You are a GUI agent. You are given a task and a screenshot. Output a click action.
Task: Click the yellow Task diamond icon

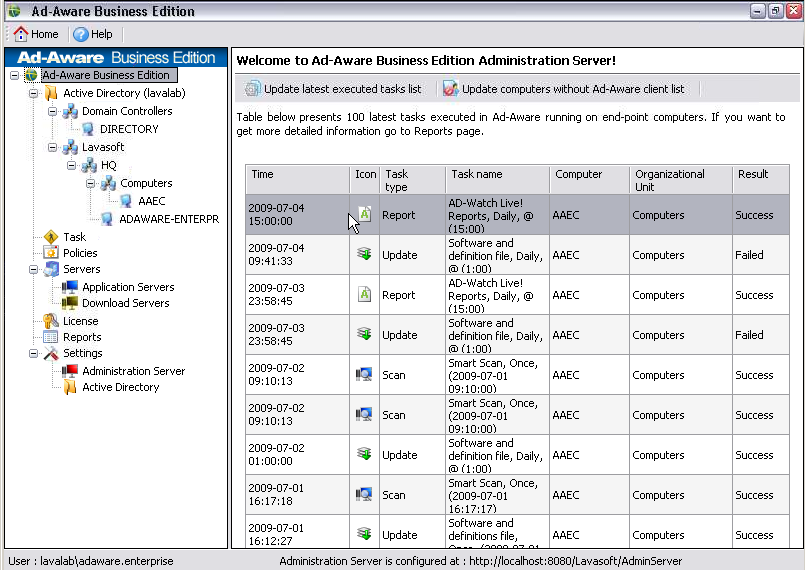click(51, 237)
